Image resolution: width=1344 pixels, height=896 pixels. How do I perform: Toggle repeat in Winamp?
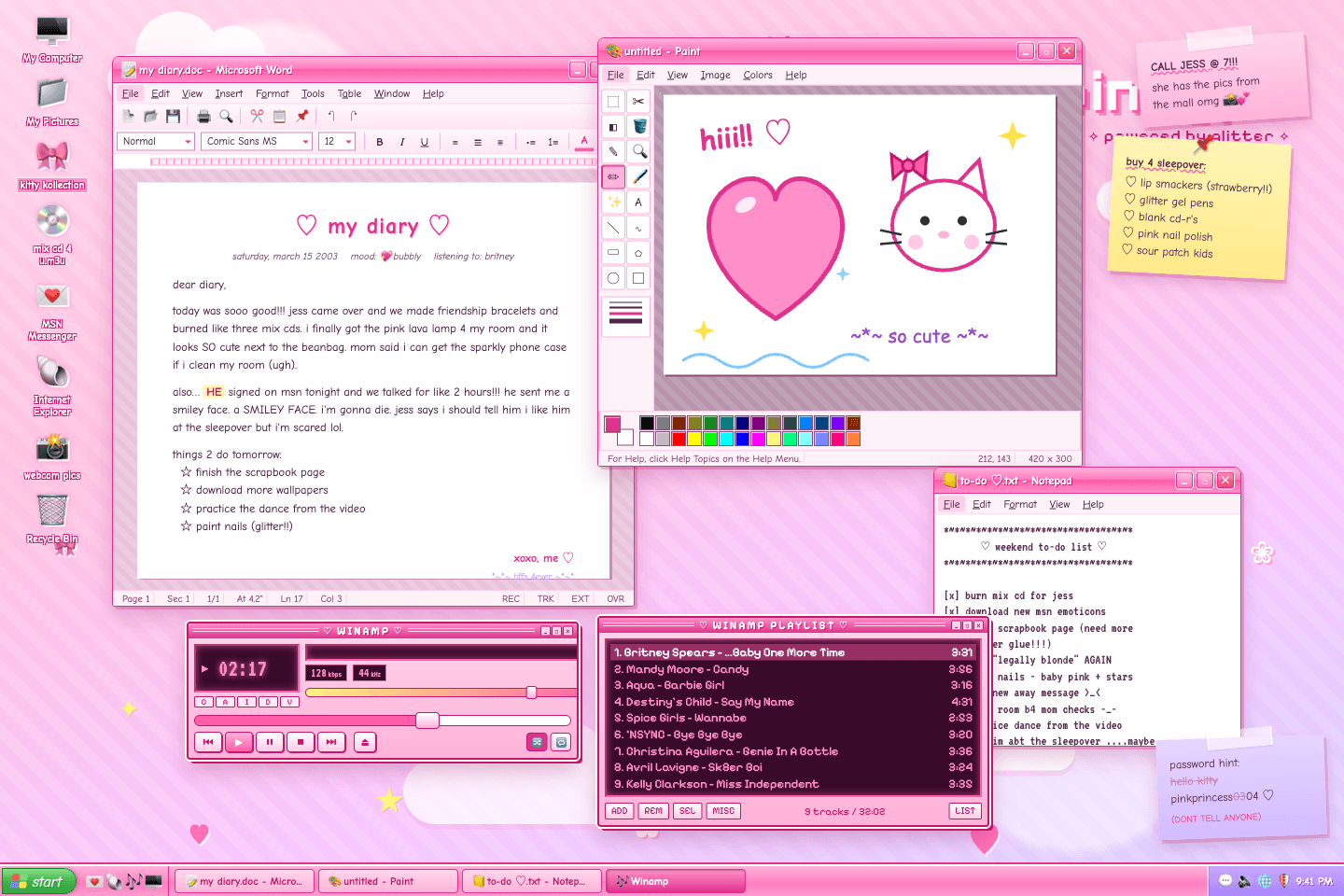561,742
